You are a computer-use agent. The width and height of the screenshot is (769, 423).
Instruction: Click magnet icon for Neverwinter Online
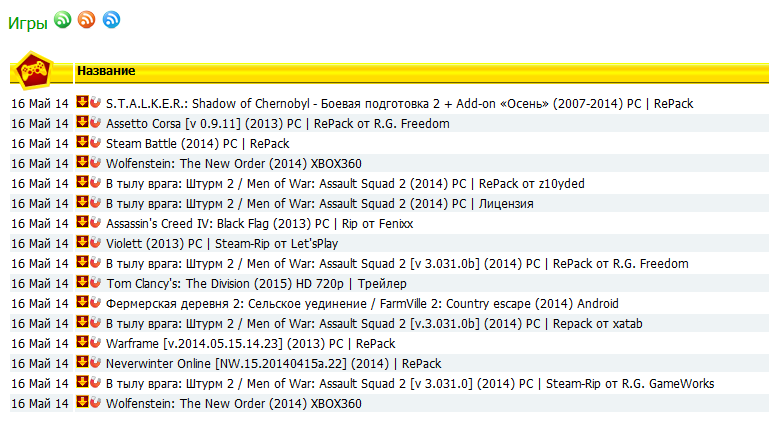pos(95,363)
